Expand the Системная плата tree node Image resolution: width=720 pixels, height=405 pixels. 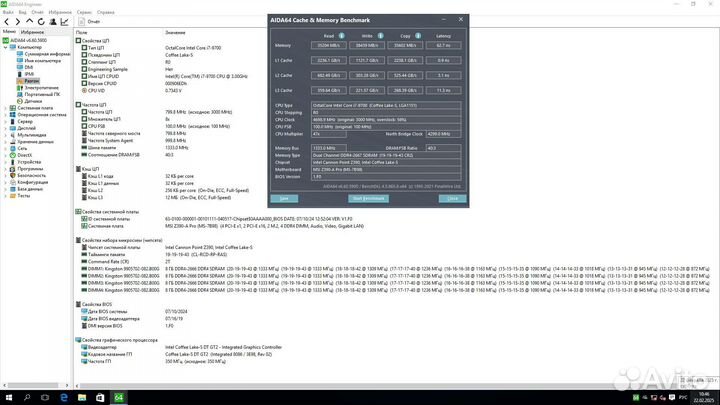coord(6,108)
